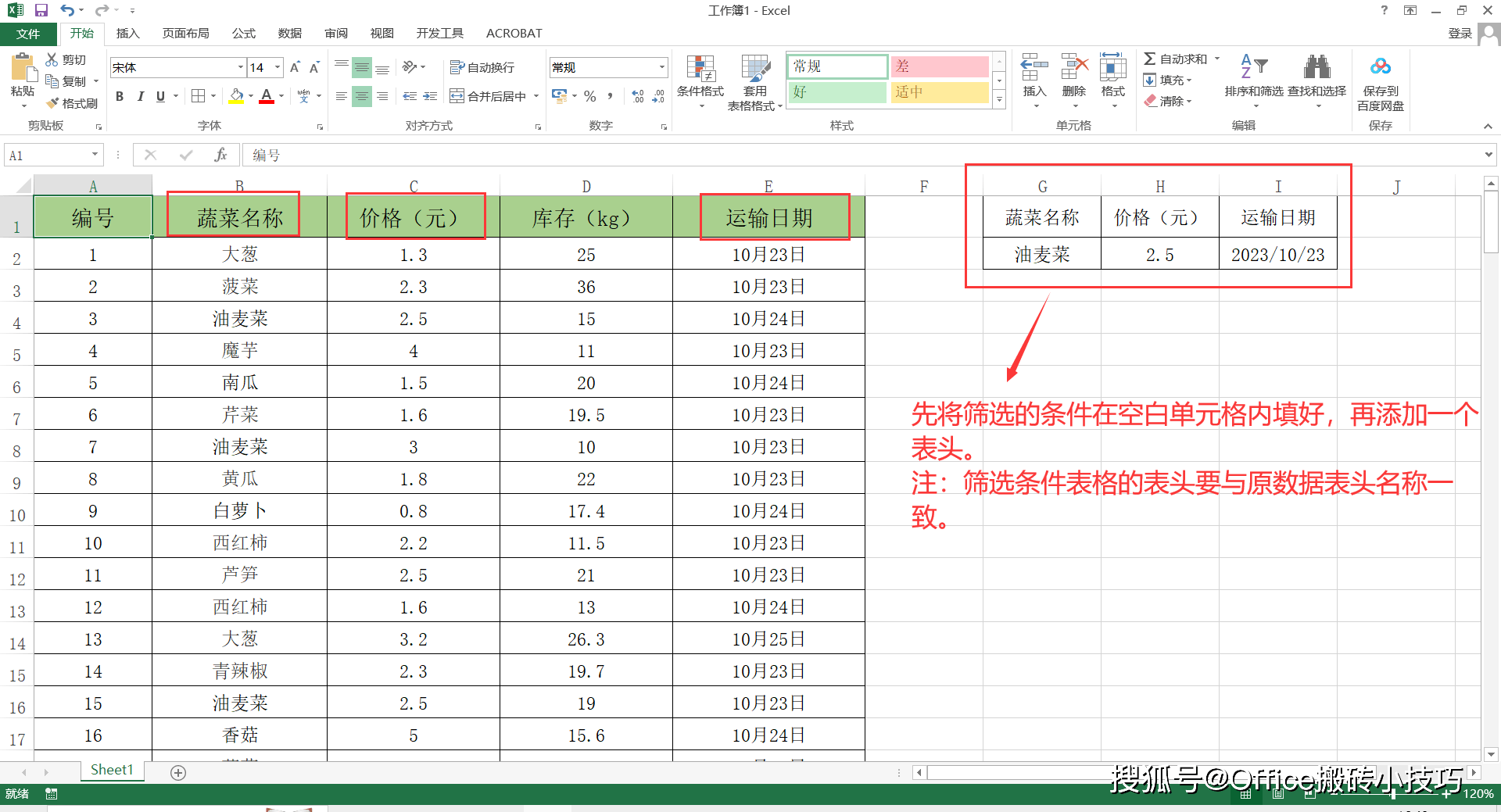Open number format dropdown (常规)

tap(661, 67)
